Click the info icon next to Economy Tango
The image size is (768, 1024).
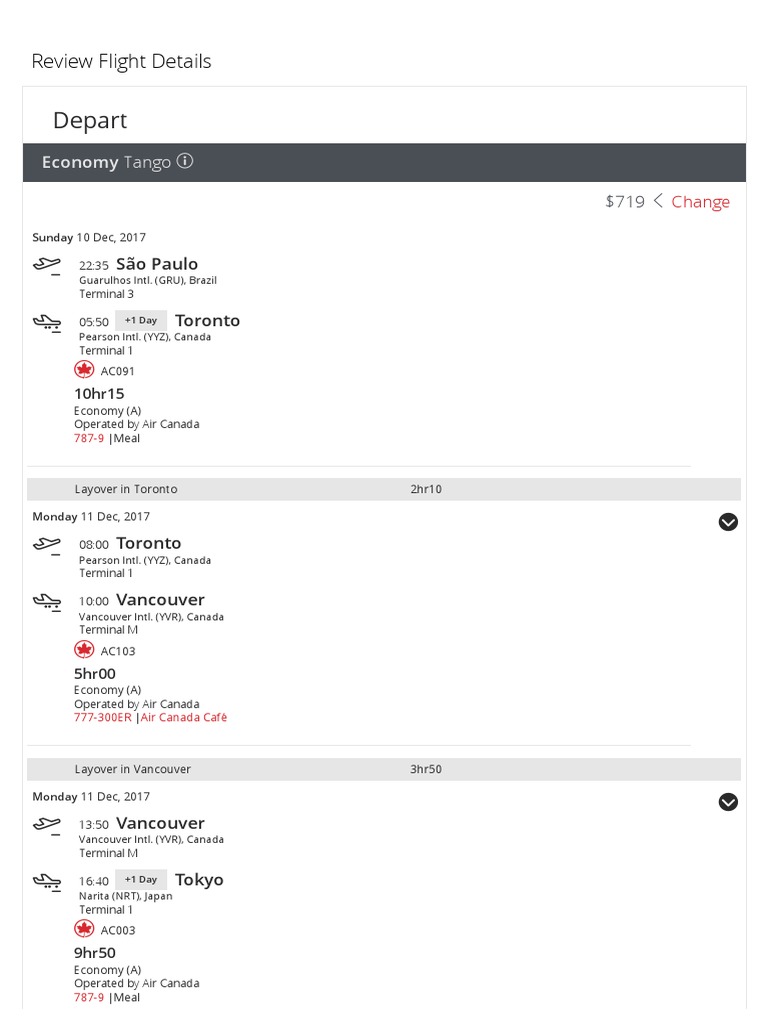pyautogui.click(x=185, y=161)
